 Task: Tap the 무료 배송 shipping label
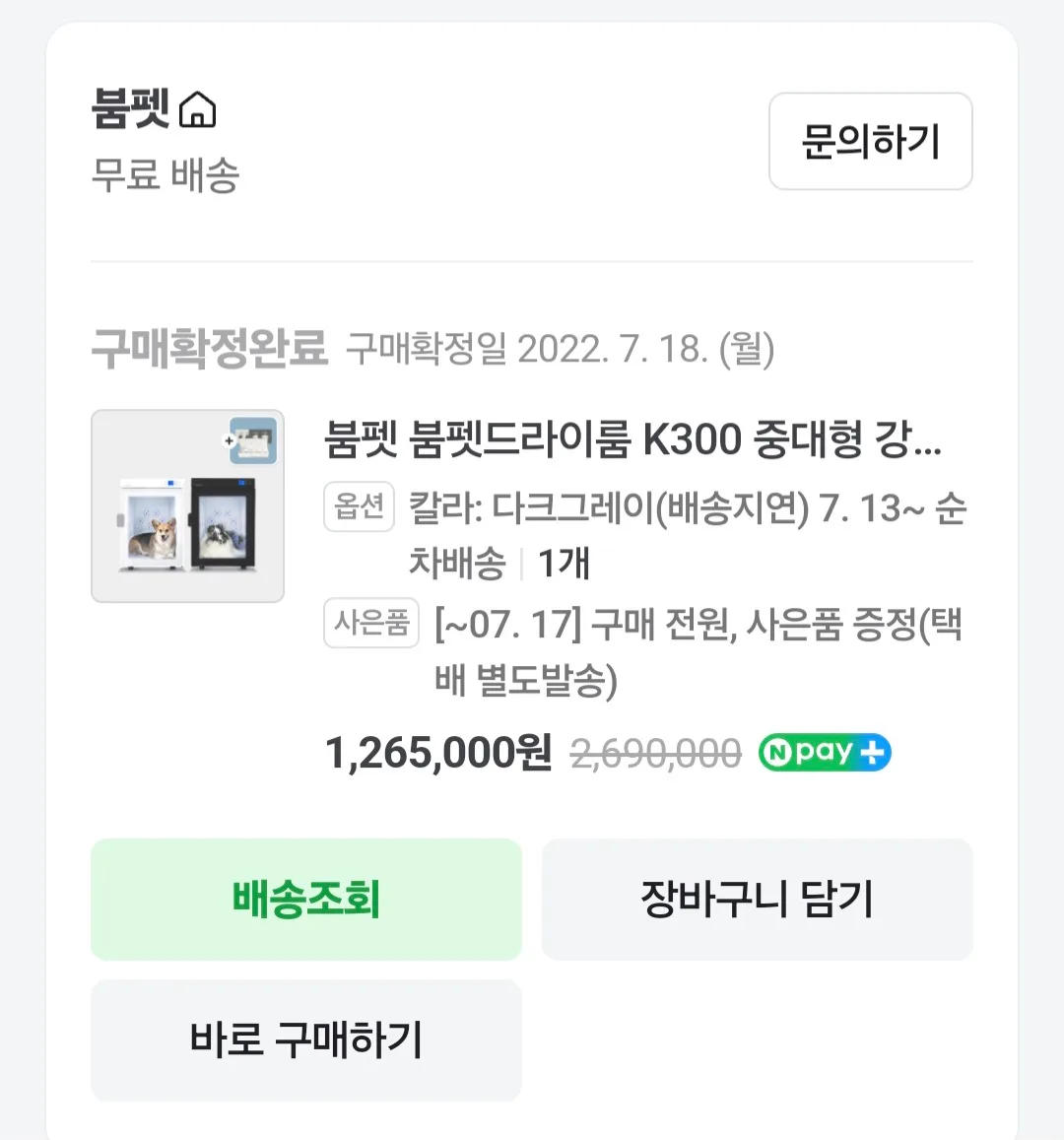[x=166, y=175]
